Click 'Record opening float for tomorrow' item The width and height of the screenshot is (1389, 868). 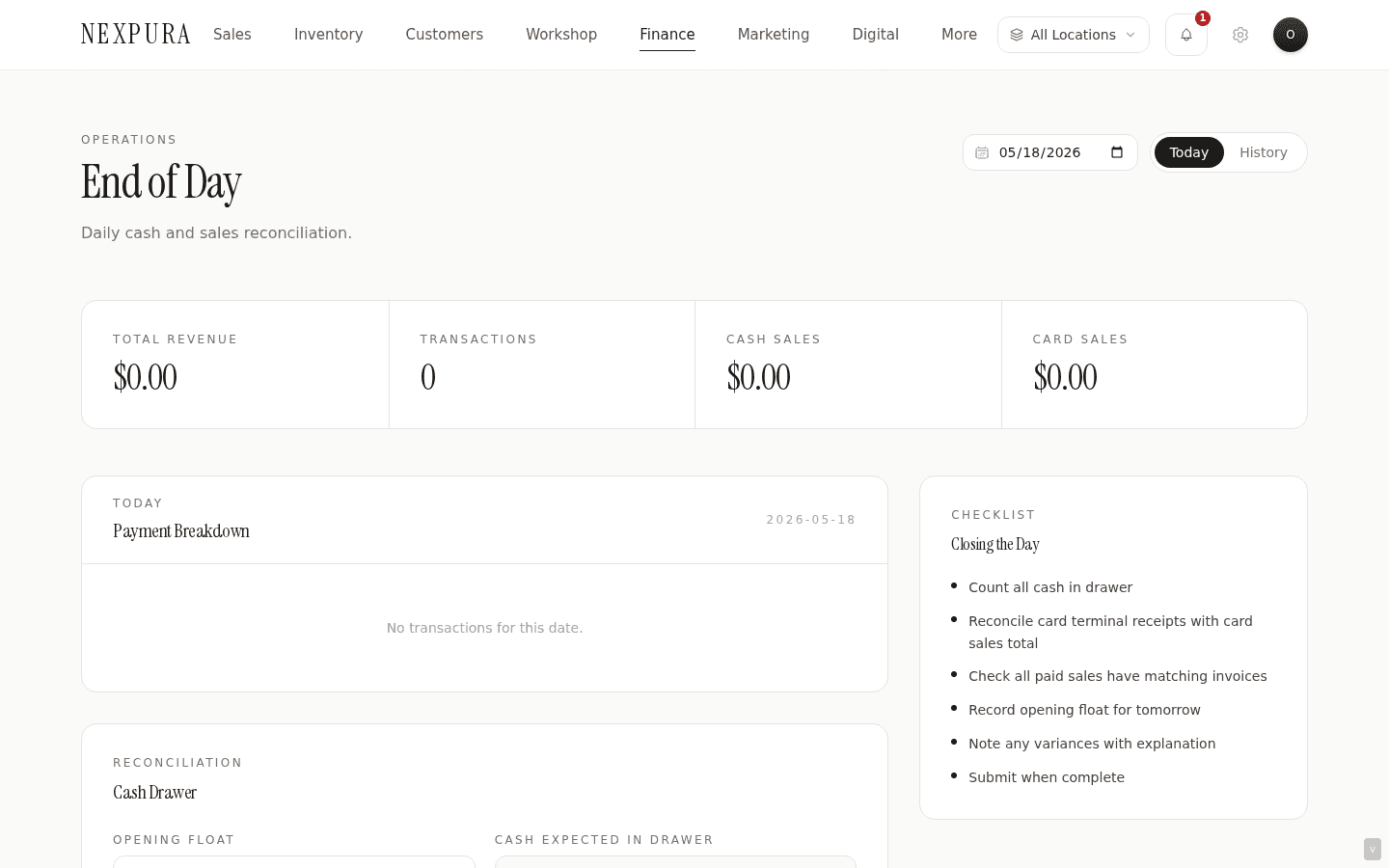(1084, 710)
